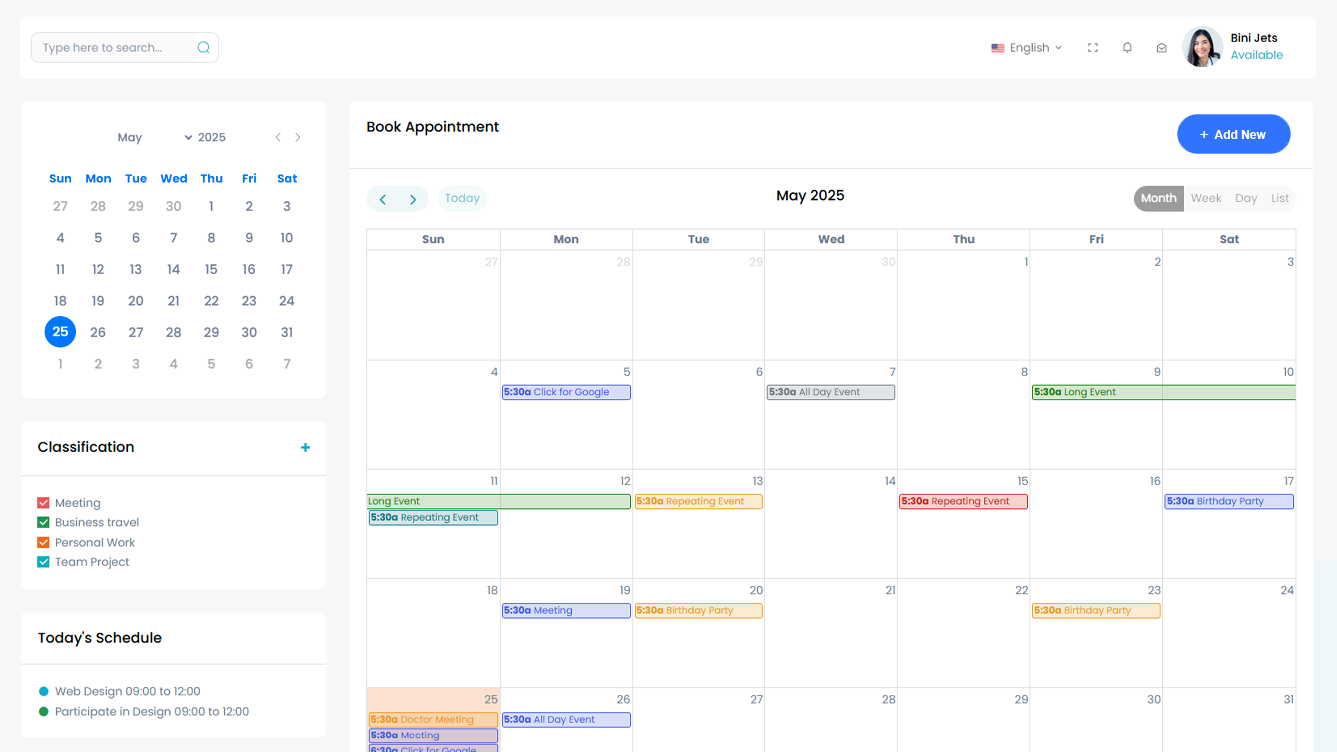The height and width of the screenshot is (752, 1337).
Task: Open the mail inbox icon
Action: (1161, 47)
